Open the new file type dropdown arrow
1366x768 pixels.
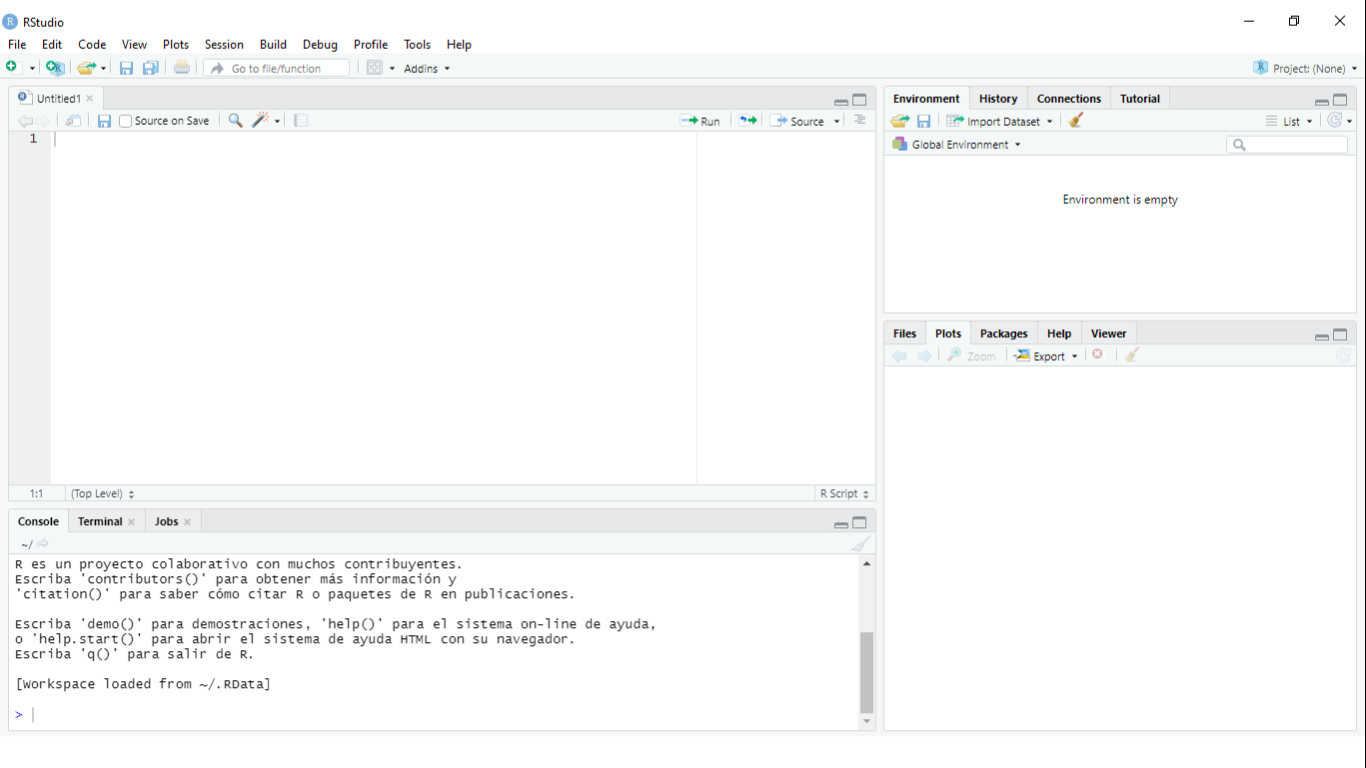[32, 68]
